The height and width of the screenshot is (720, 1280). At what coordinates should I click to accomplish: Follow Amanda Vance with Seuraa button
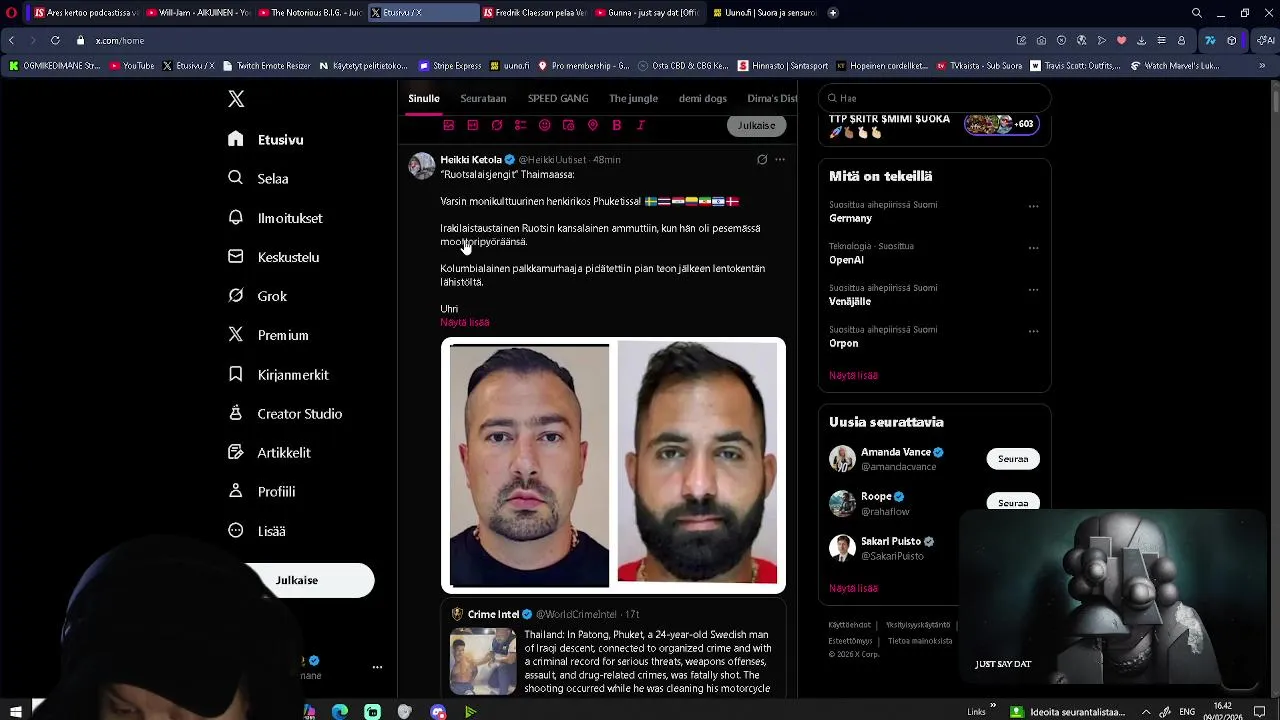1013,459
